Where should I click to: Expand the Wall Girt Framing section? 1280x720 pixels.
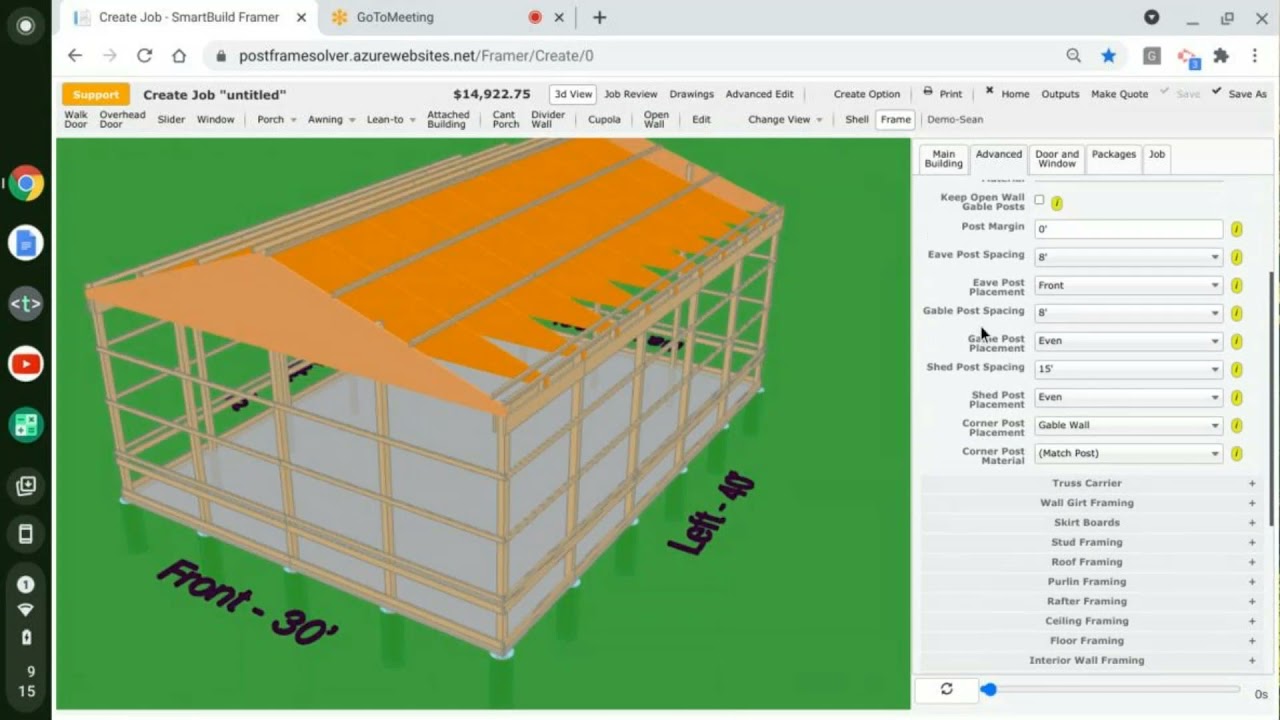click(x=1090, y=503)
